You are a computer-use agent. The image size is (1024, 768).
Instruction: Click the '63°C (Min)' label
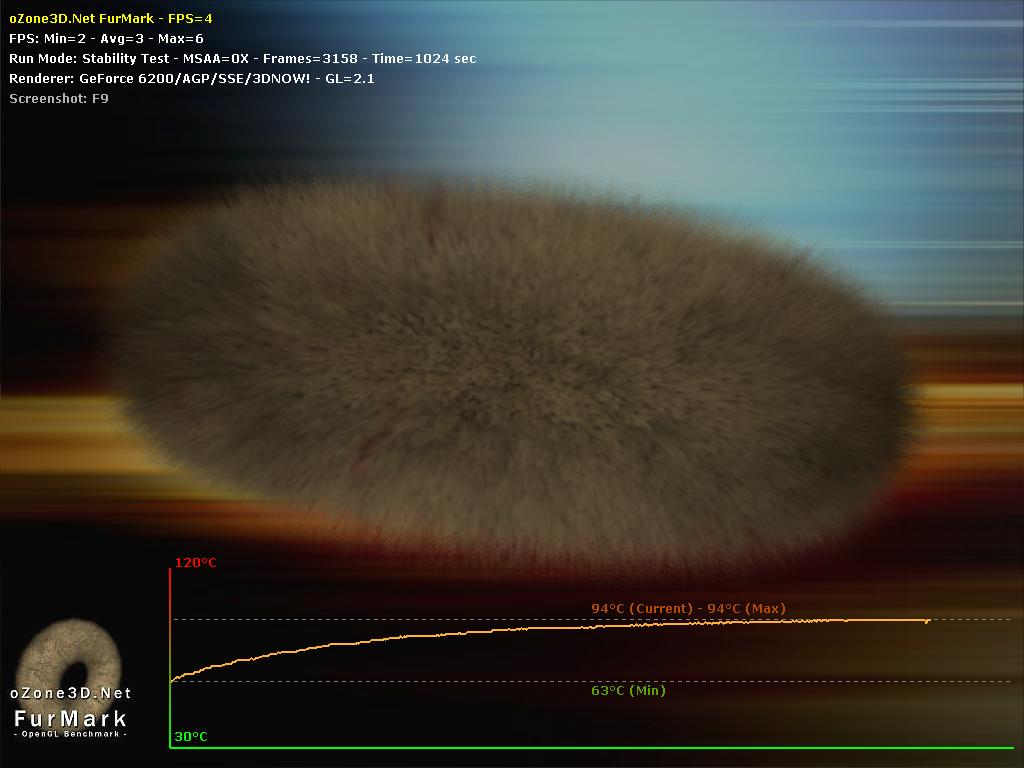(x=628, y=690)
